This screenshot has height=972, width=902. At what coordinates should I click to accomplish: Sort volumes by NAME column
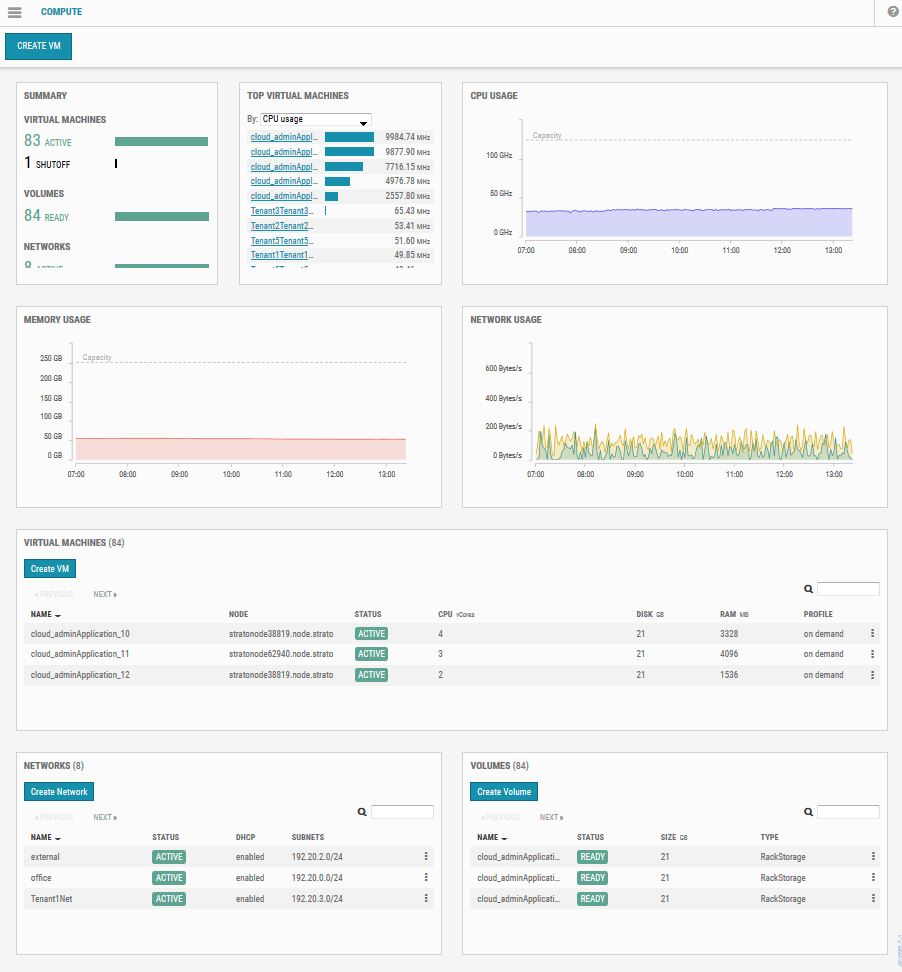tap(492, 837)
